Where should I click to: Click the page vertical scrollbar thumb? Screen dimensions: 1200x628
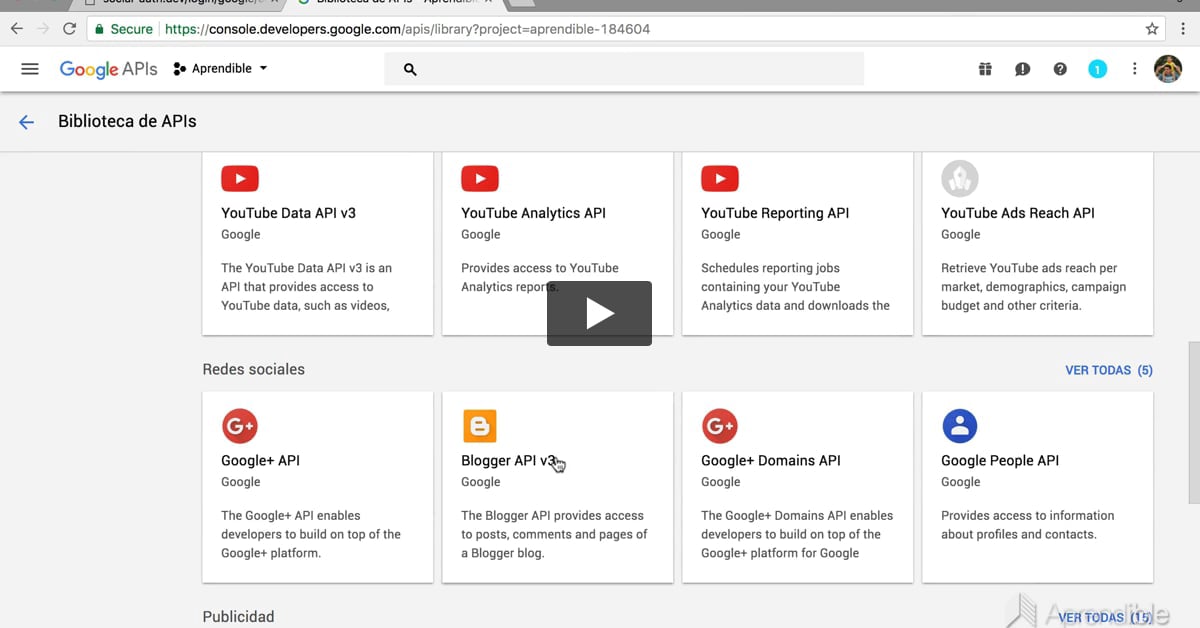pos(1193,422)
